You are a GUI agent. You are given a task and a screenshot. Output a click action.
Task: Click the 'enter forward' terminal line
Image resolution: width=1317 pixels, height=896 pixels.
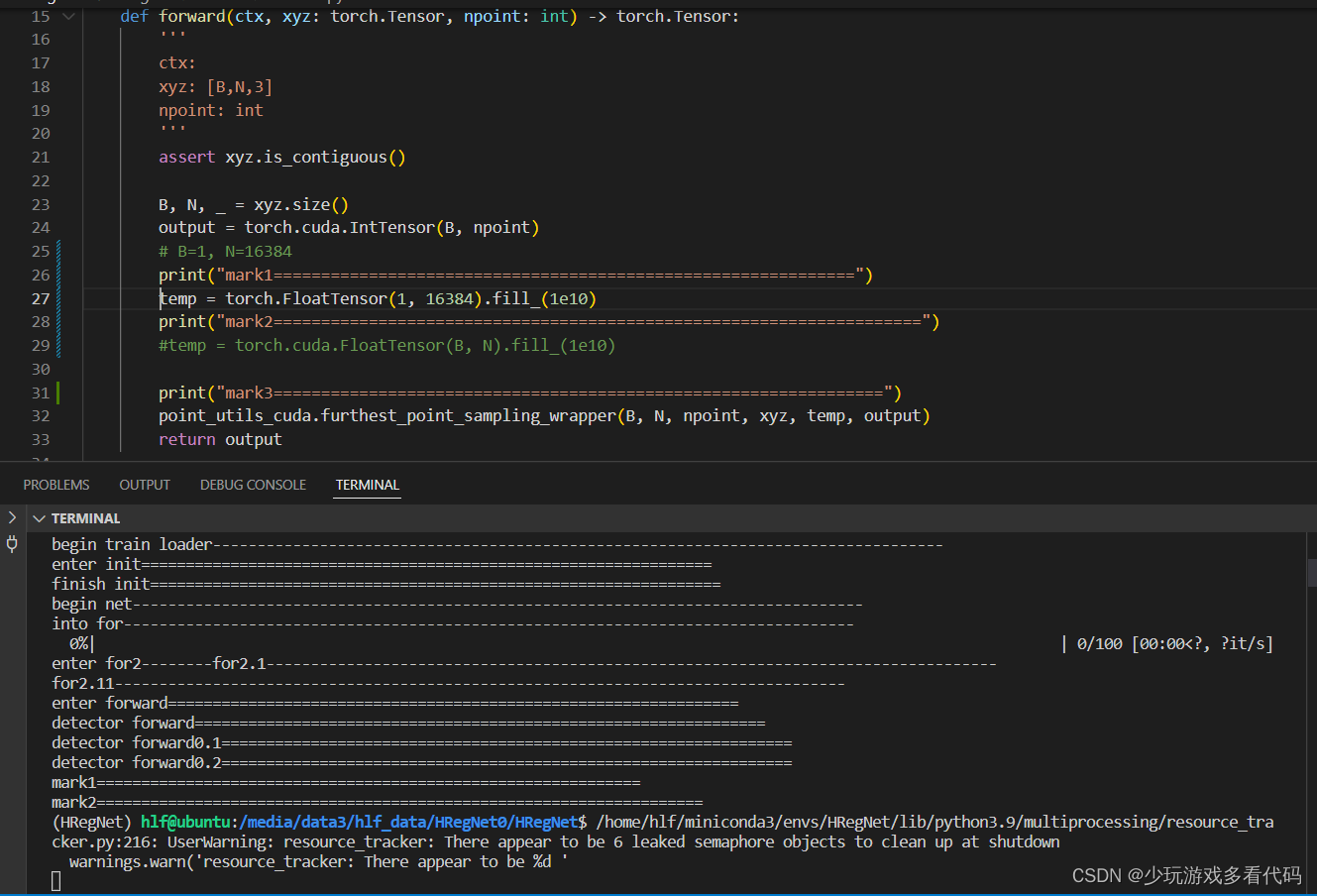pos(394,703)
